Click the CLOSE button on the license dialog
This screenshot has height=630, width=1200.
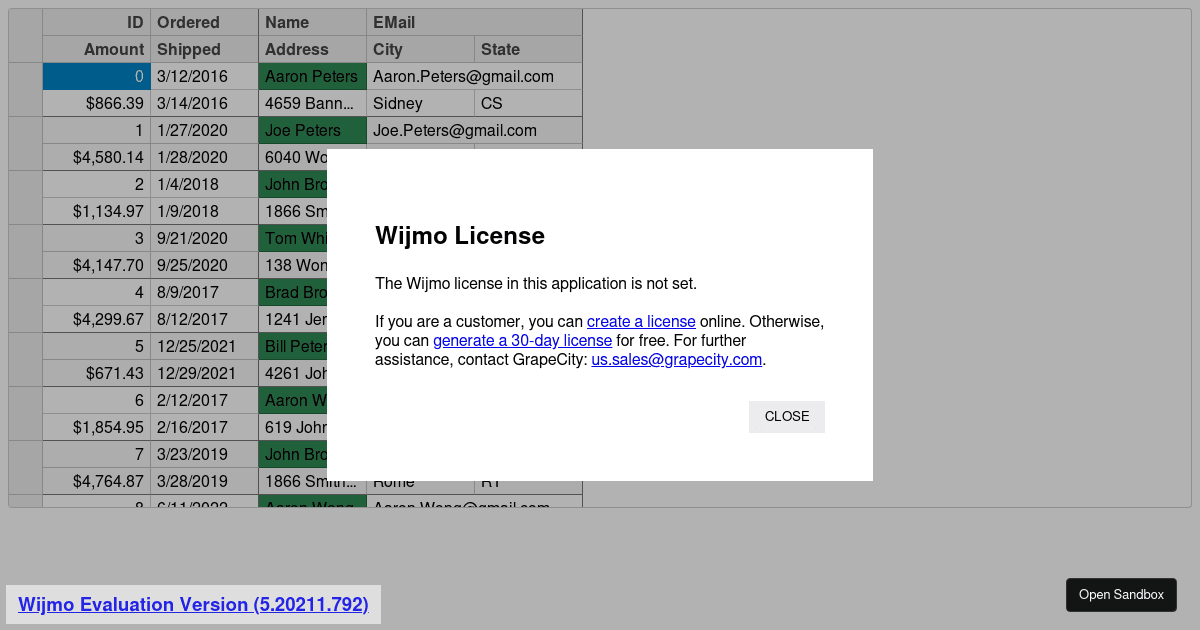(786, 416)
